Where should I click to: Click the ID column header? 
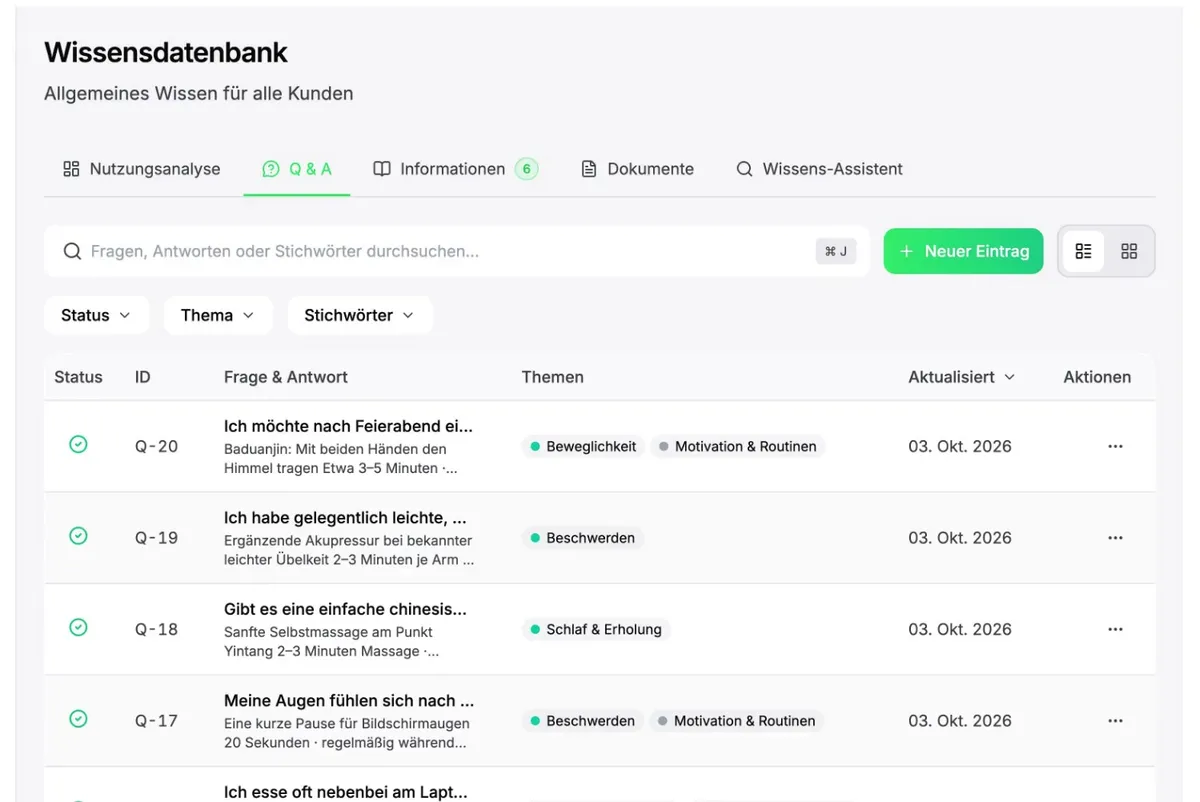tap(143, 377)
